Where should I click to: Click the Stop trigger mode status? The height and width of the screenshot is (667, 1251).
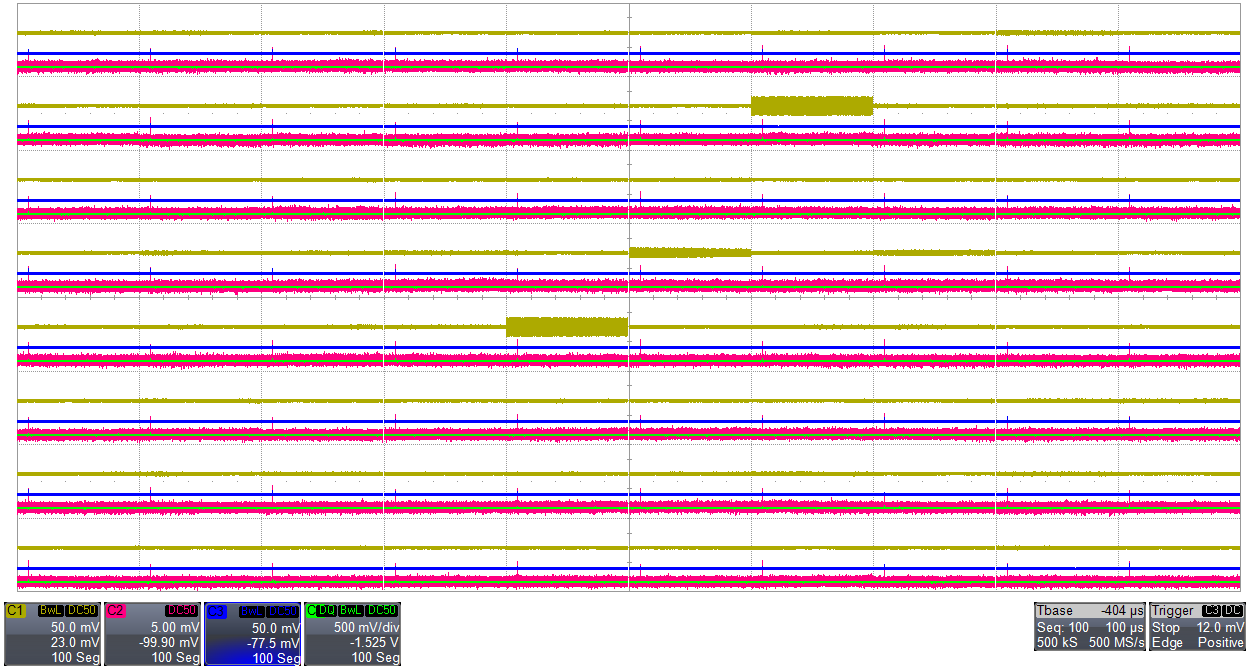point(1166,627)
